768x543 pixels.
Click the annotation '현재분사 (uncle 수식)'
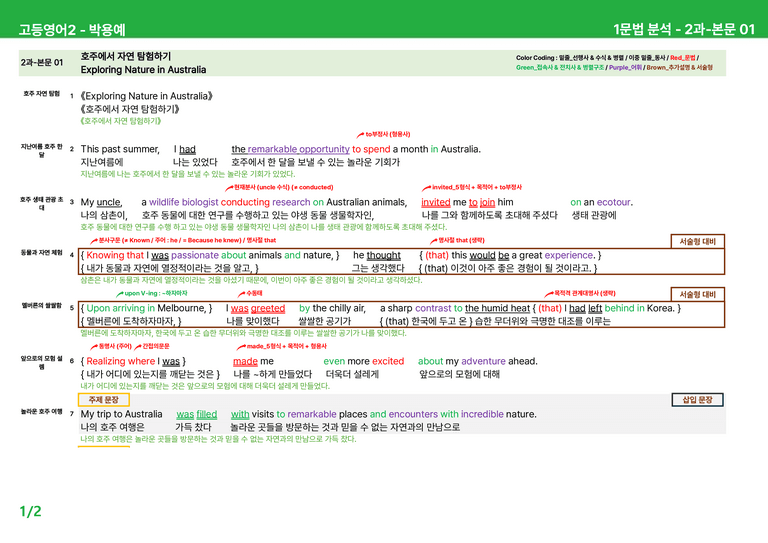(262, 187)
